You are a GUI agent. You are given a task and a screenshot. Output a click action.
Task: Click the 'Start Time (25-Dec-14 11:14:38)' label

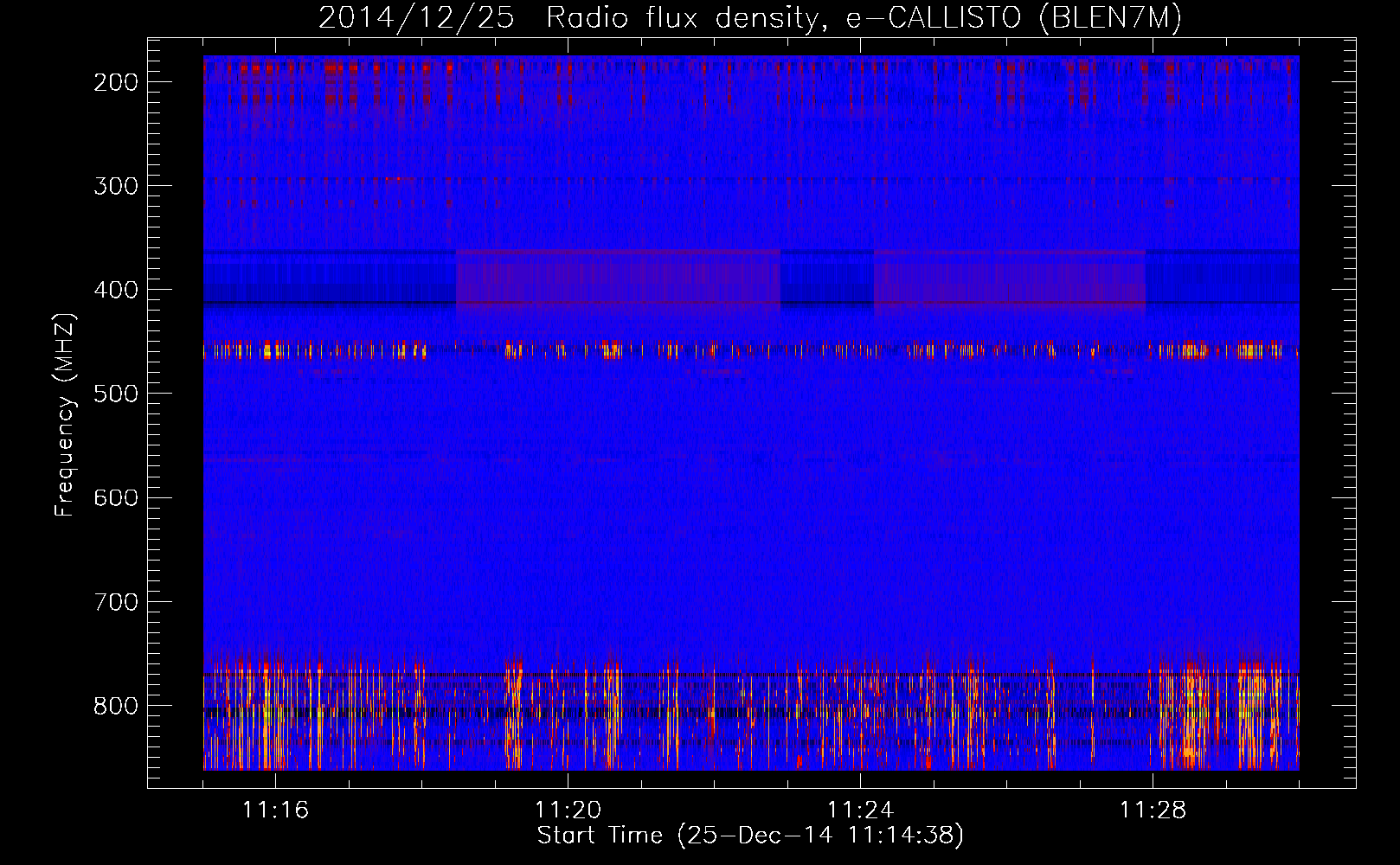pyautogui.click(x=750, y=836)
